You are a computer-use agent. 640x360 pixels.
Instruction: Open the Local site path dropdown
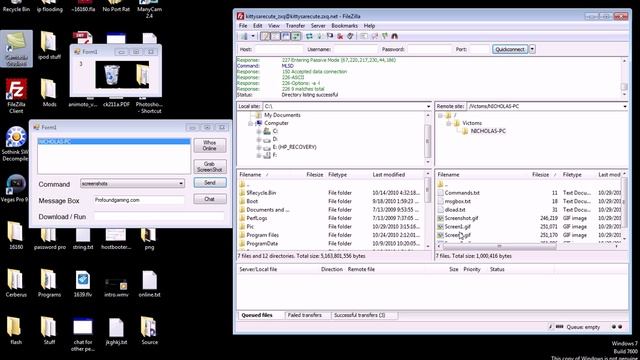coord(428,106)
